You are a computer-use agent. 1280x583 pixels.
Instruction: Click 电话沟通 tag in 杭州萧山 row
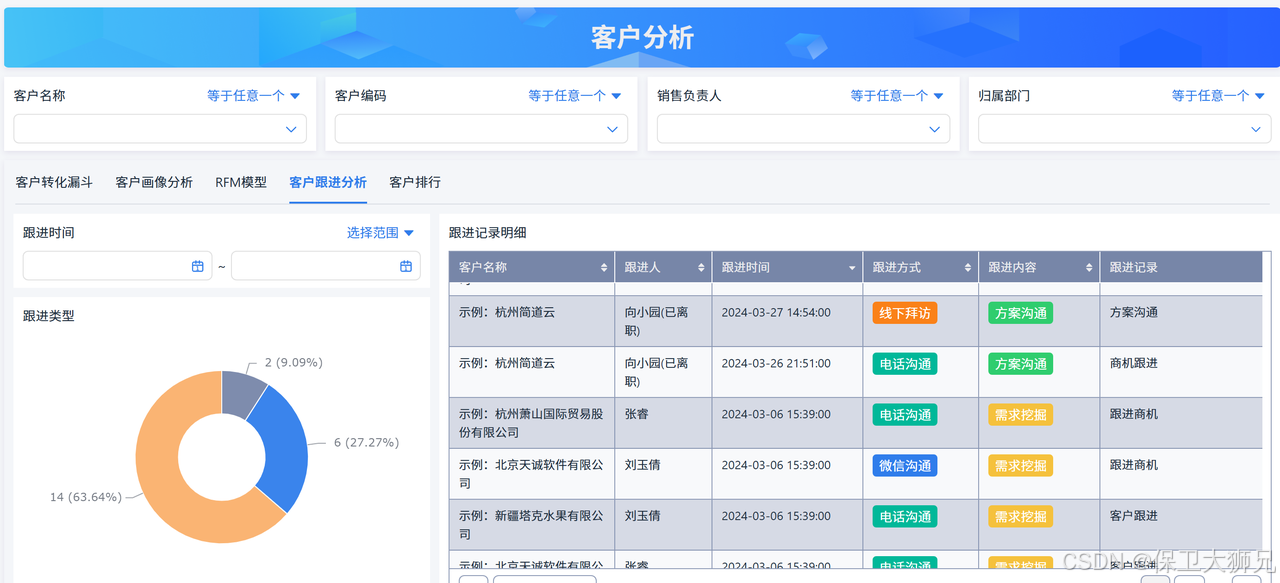(905, 415)
